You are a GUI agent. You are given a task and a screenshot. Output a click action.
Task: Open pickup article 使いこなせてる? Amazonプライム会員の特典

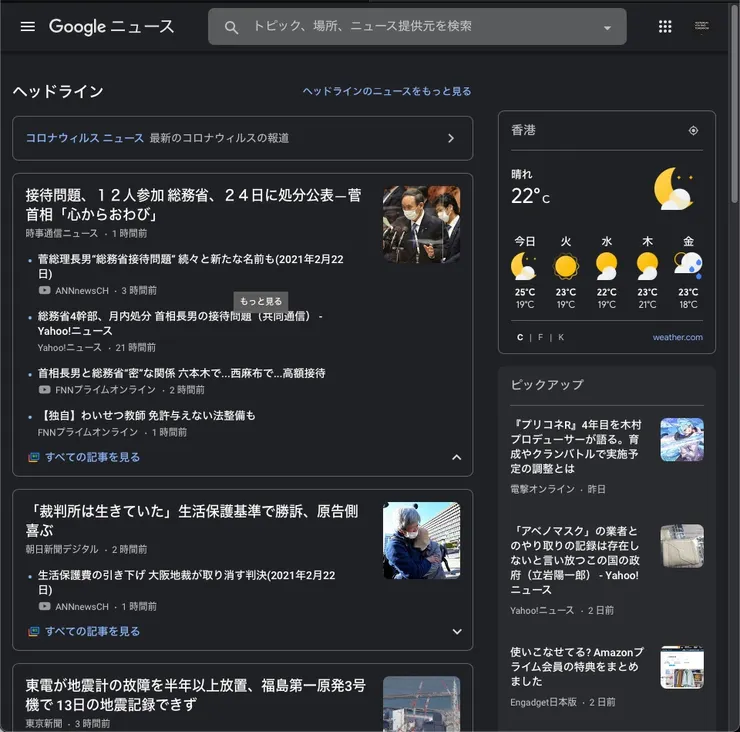click(x=577, y=666)
